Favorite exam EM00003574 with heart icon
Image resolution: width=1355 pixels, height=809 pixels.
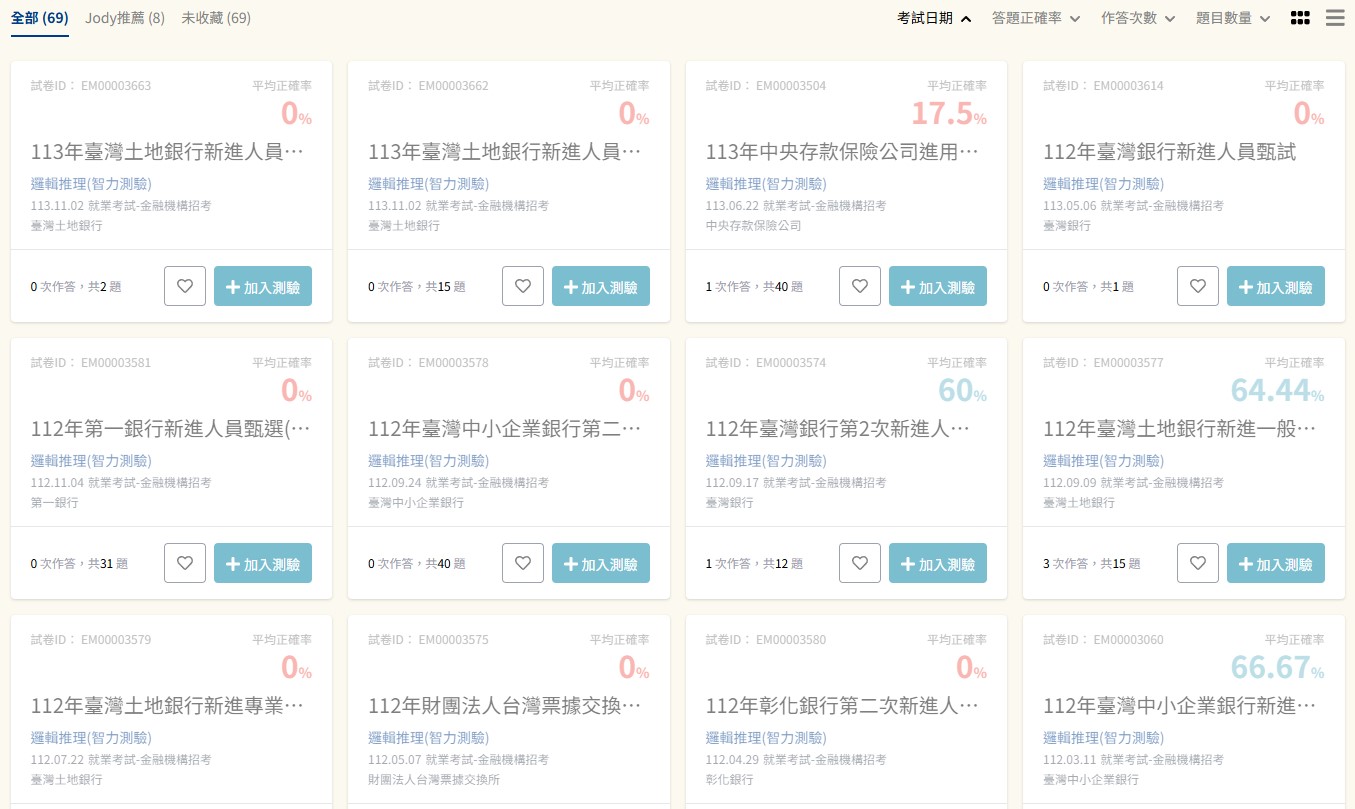pos(860,563)
